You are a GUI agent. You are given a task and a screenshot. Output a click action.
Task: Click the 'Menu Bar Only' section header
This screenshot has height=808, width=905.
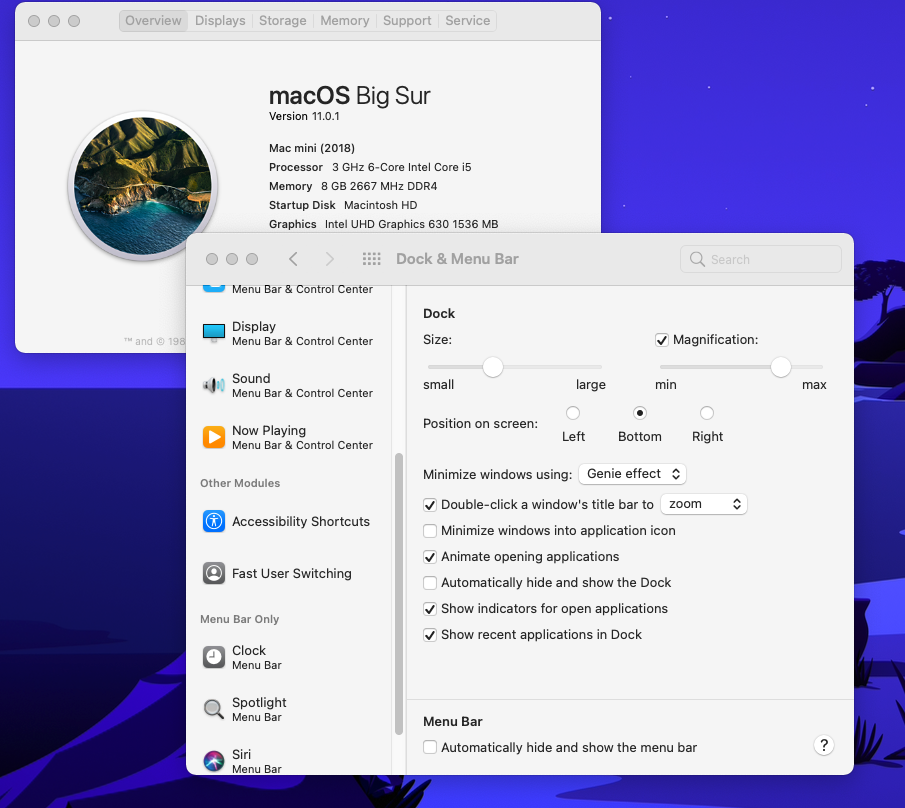click(240, 619)
